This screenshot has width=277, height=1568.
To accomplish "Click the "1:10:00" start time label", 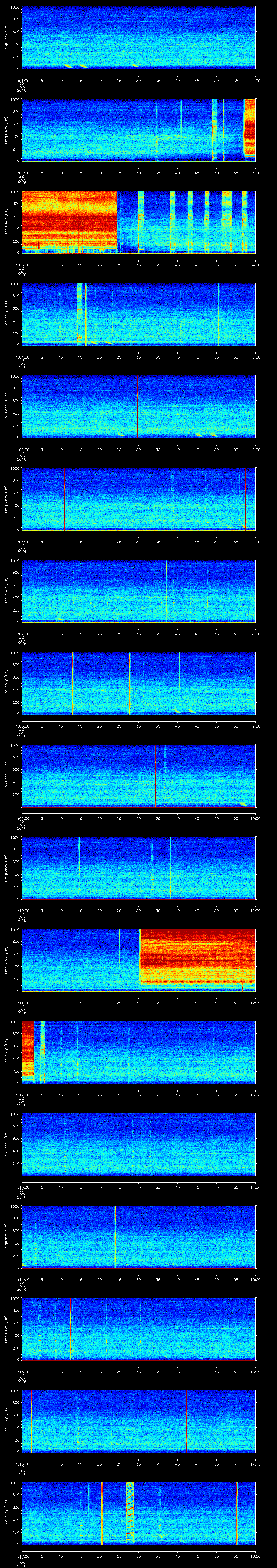I will pyautogui.click(x=22, y=910).
